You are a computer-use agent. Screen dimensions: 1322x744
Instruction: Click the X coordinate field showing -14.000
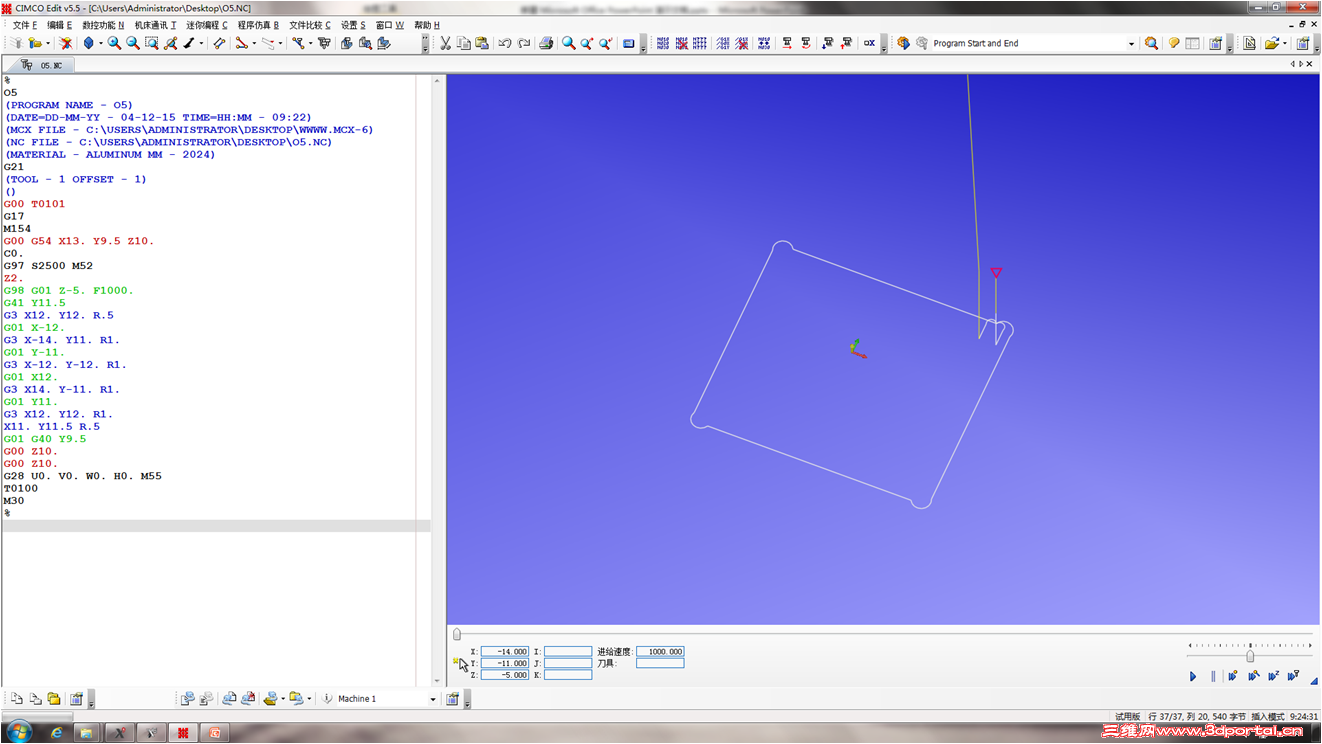[505, 651]
